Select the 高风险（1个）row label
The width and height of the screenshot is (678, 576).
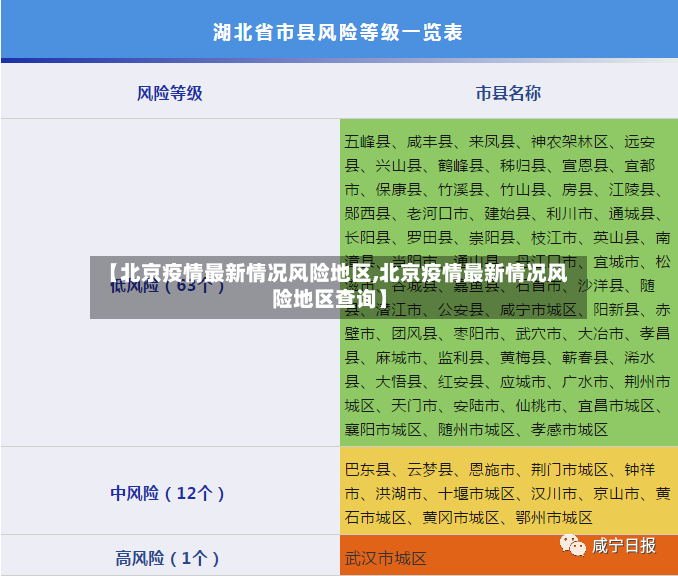coord(167,558)
